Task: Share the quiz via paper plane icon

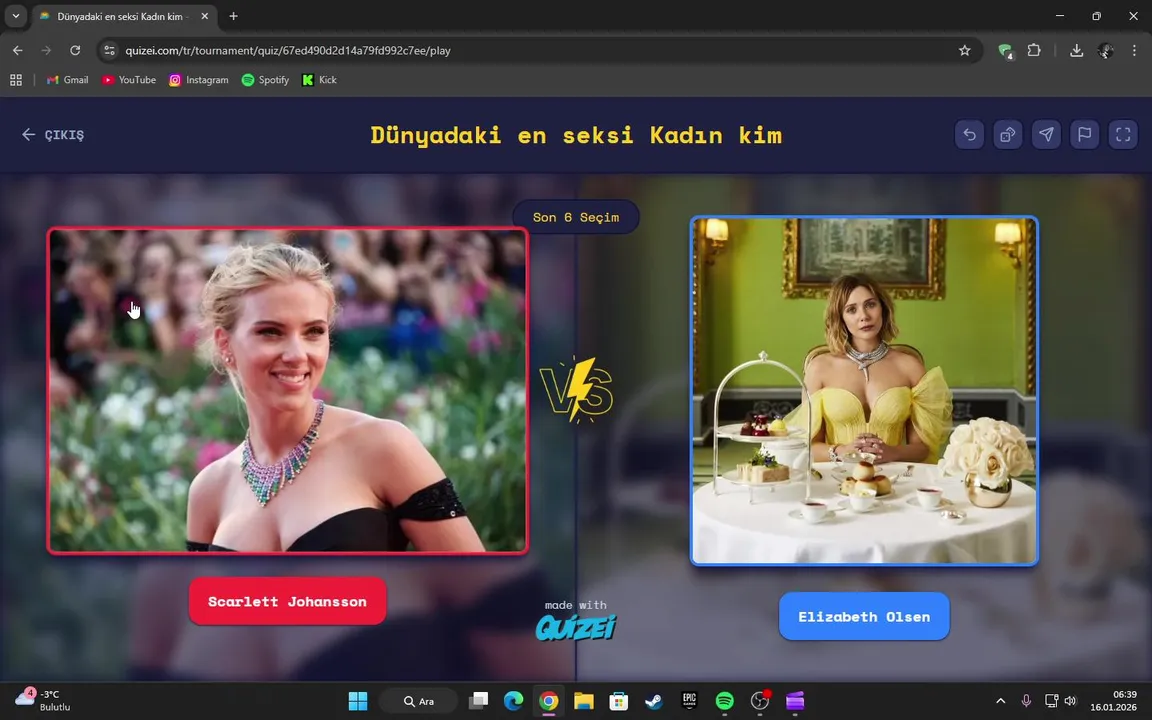Action: pos(1046,134)
